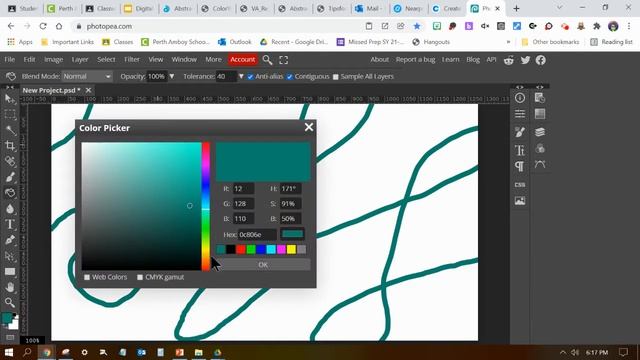
Task: Pick the yellow preset swatch
Action: pyautogui.click(x=291, y=249)
